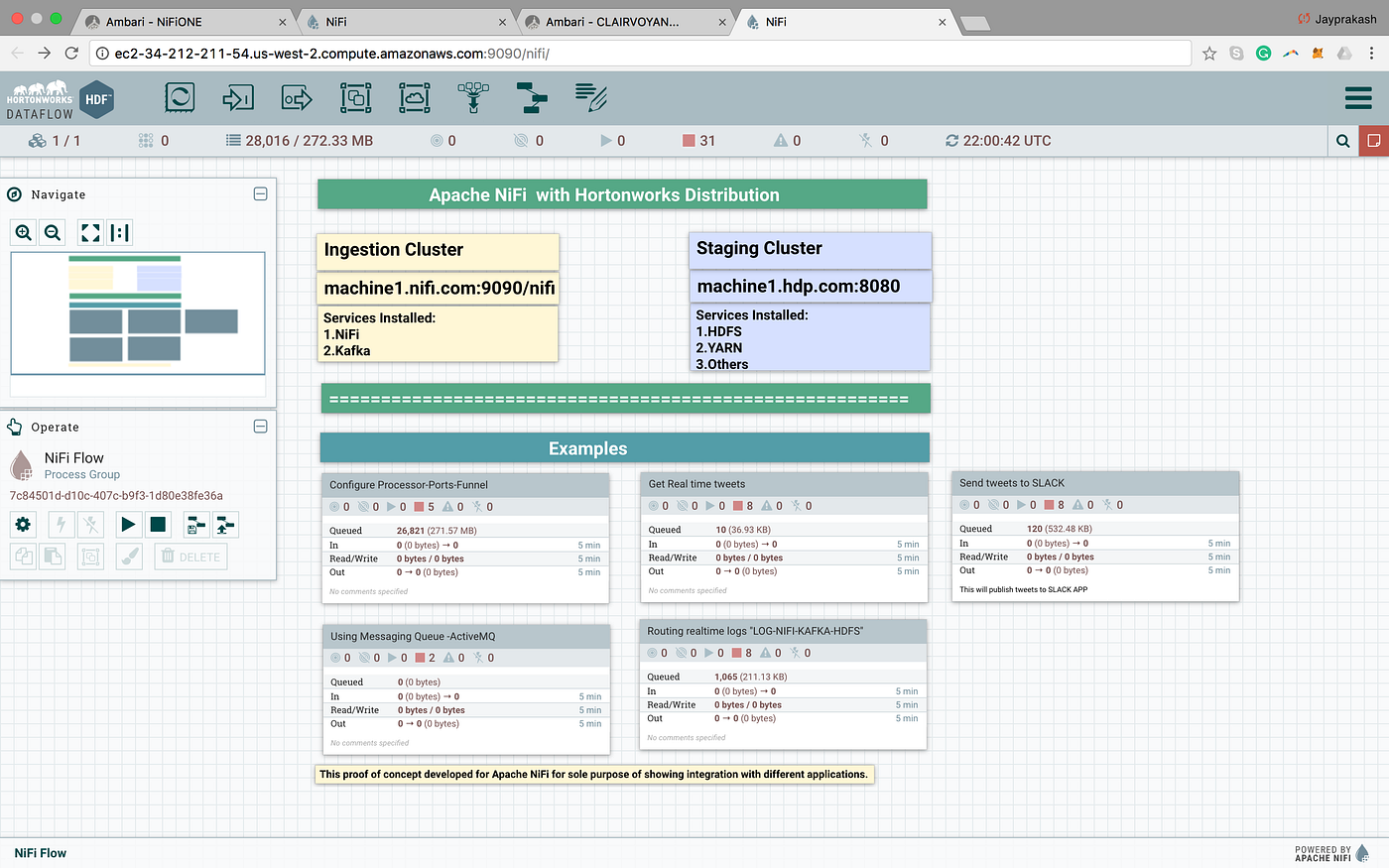Select the Routing realtime logs process group
This screenshot has height=868, width=1389.
click(783, 684)
